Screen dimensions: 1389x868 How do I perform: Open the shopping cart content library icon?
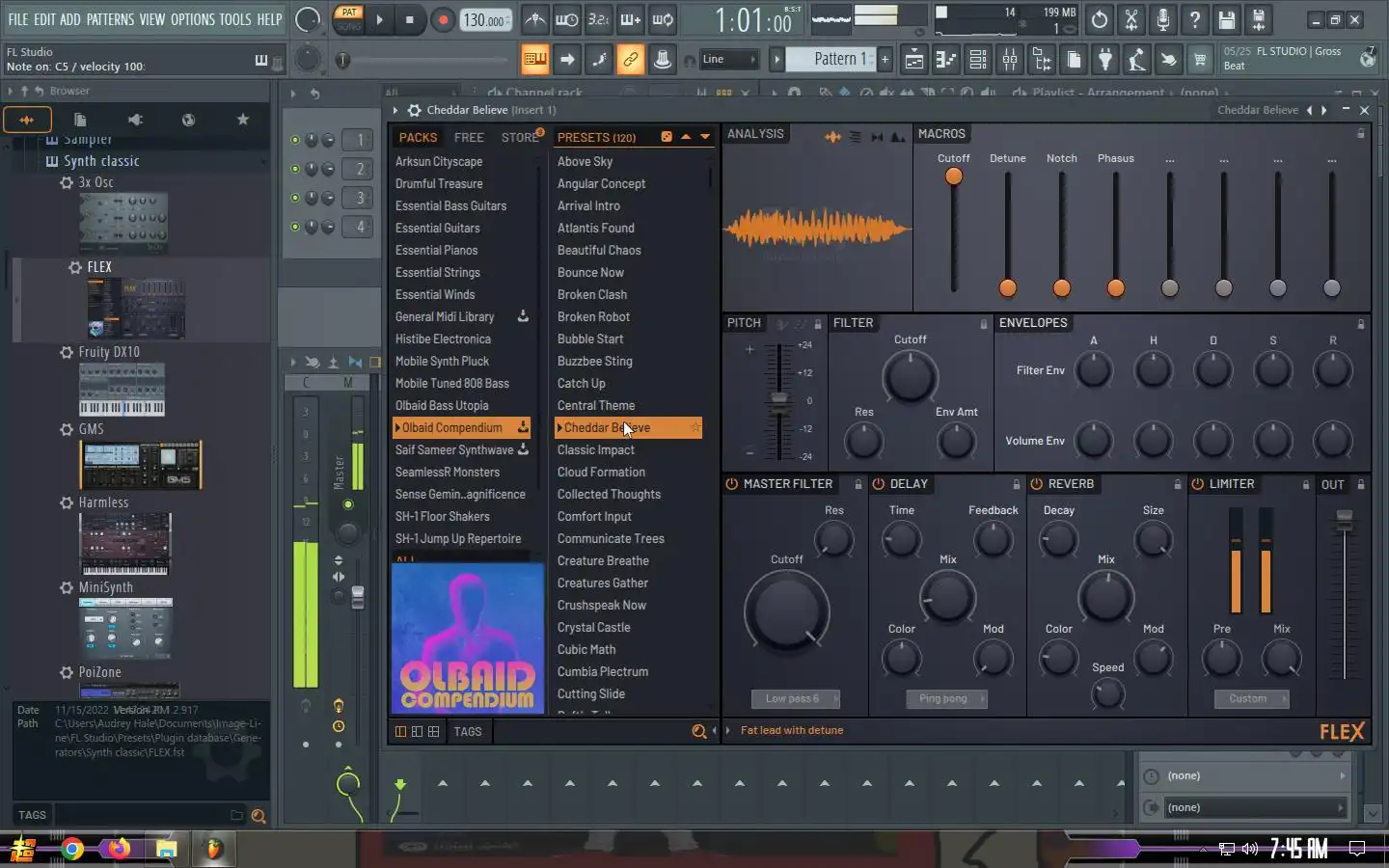(1200, 60)
